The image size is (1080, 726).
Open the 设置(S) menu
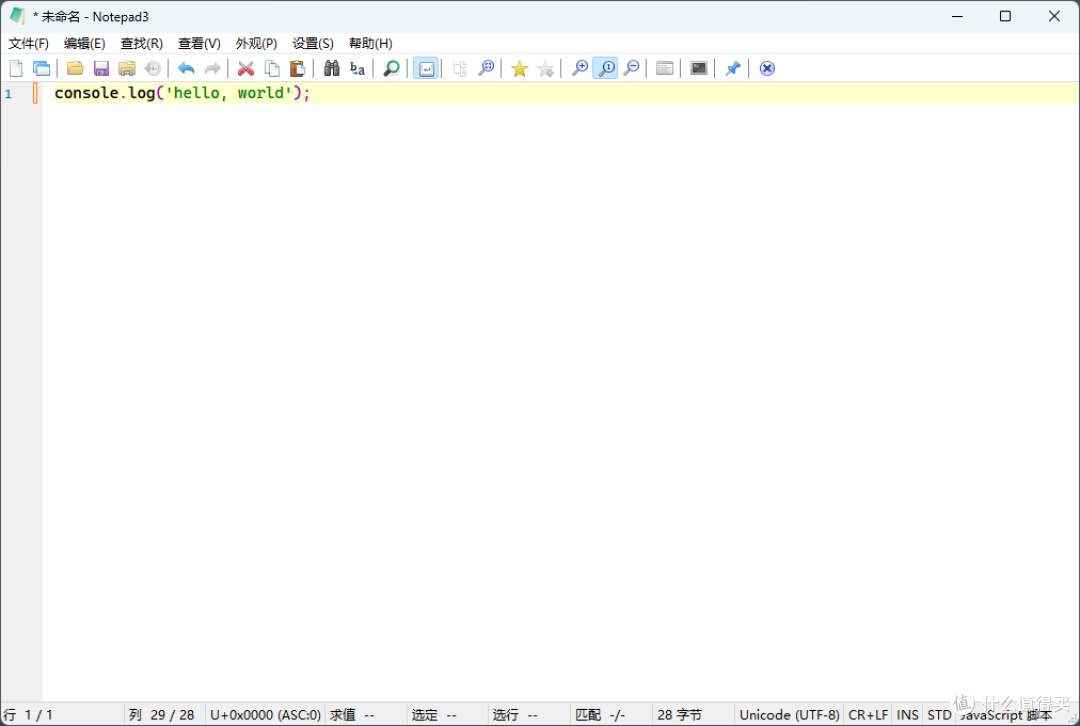pyautogui.click(x=313, y=43)
